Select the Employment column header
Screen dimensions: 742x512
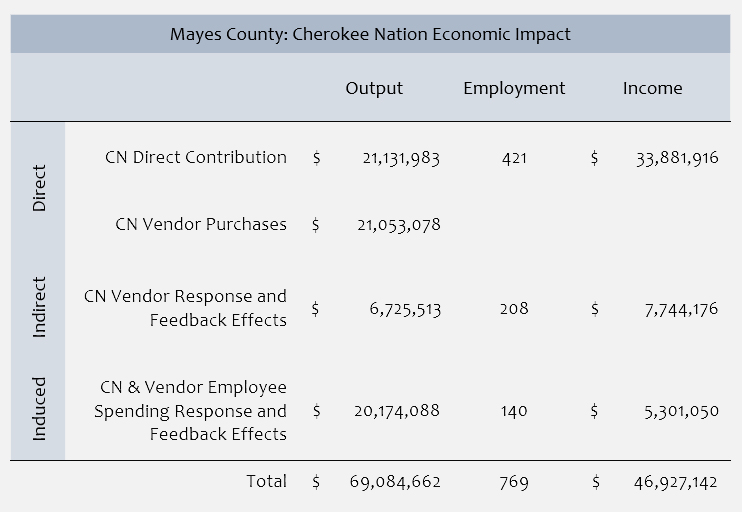tap(514, 88)
